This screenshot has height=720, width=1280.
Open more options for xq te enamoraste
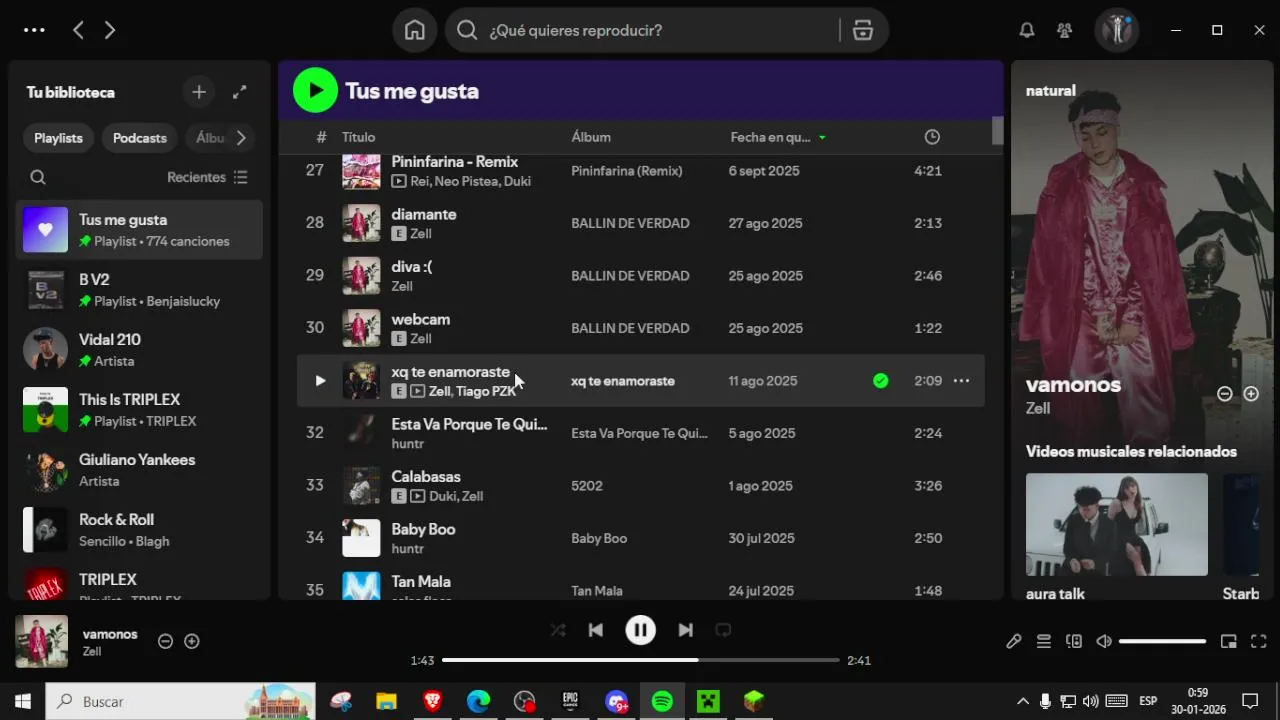tap(961, 381)
